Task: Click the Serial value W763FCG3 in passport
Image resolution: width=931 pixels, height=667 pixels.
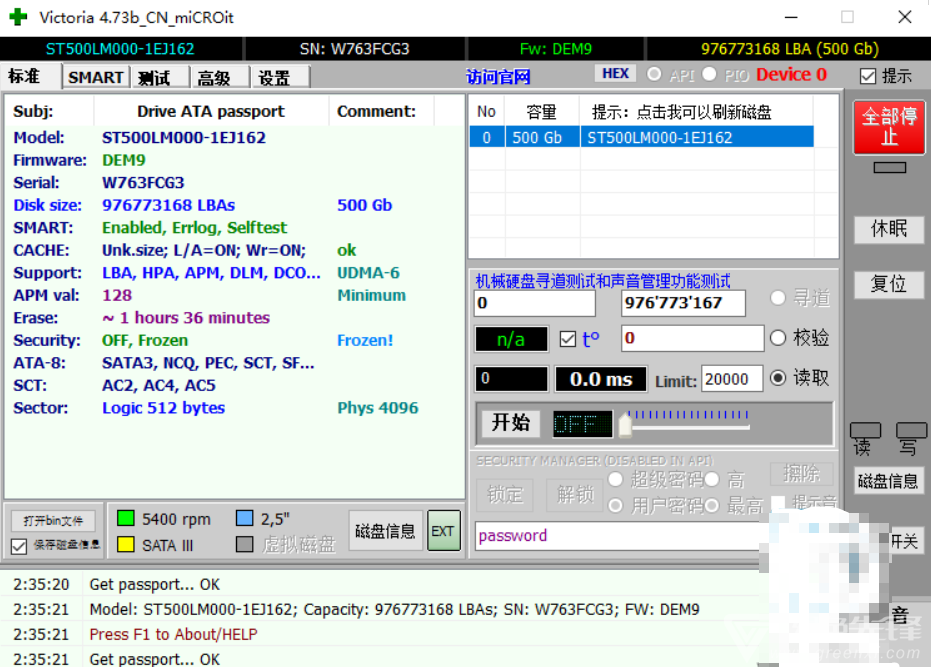Action: click(x=143, y=182)
